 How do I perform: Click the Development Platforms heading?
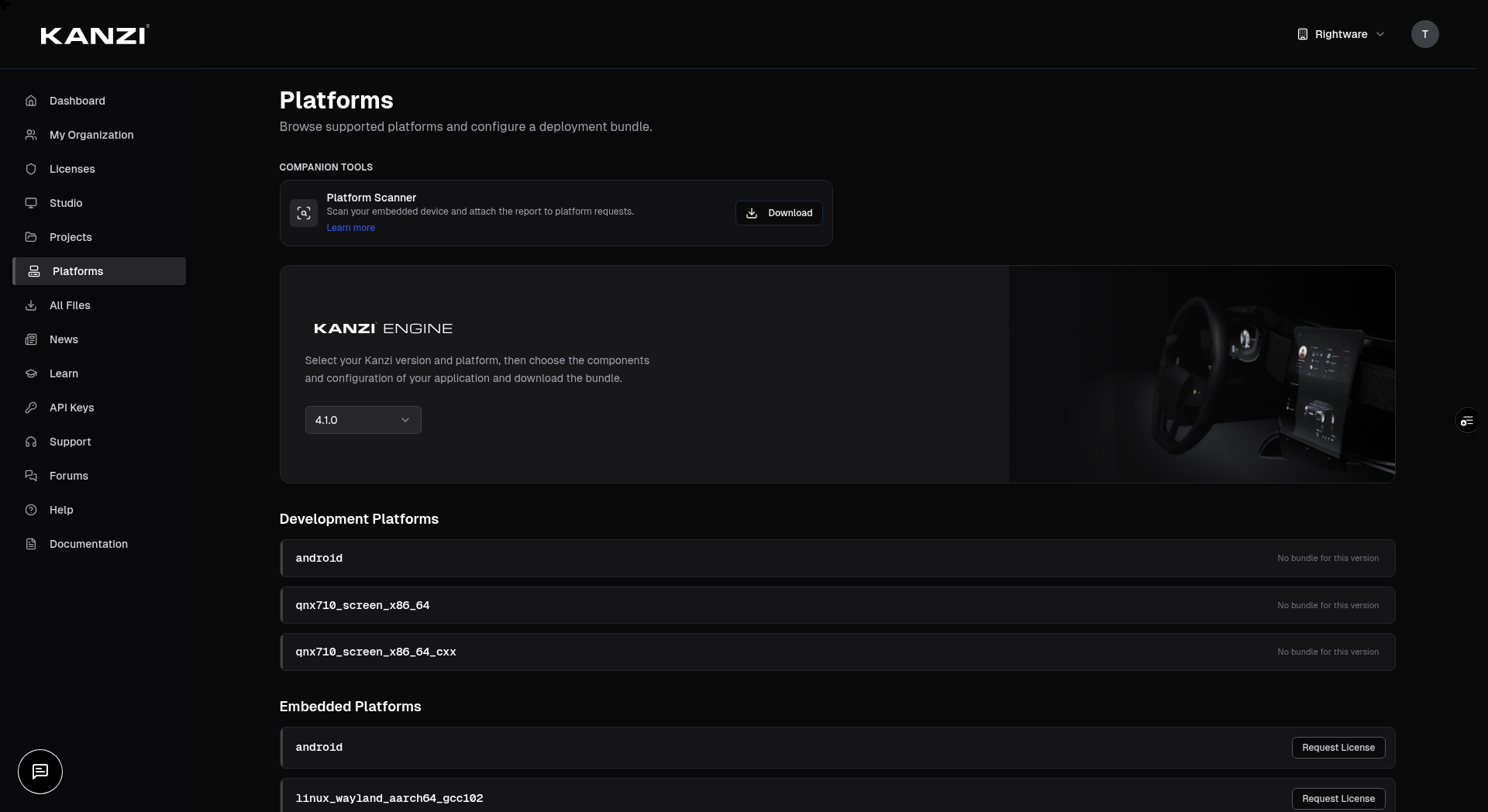[x=359, y=519]
